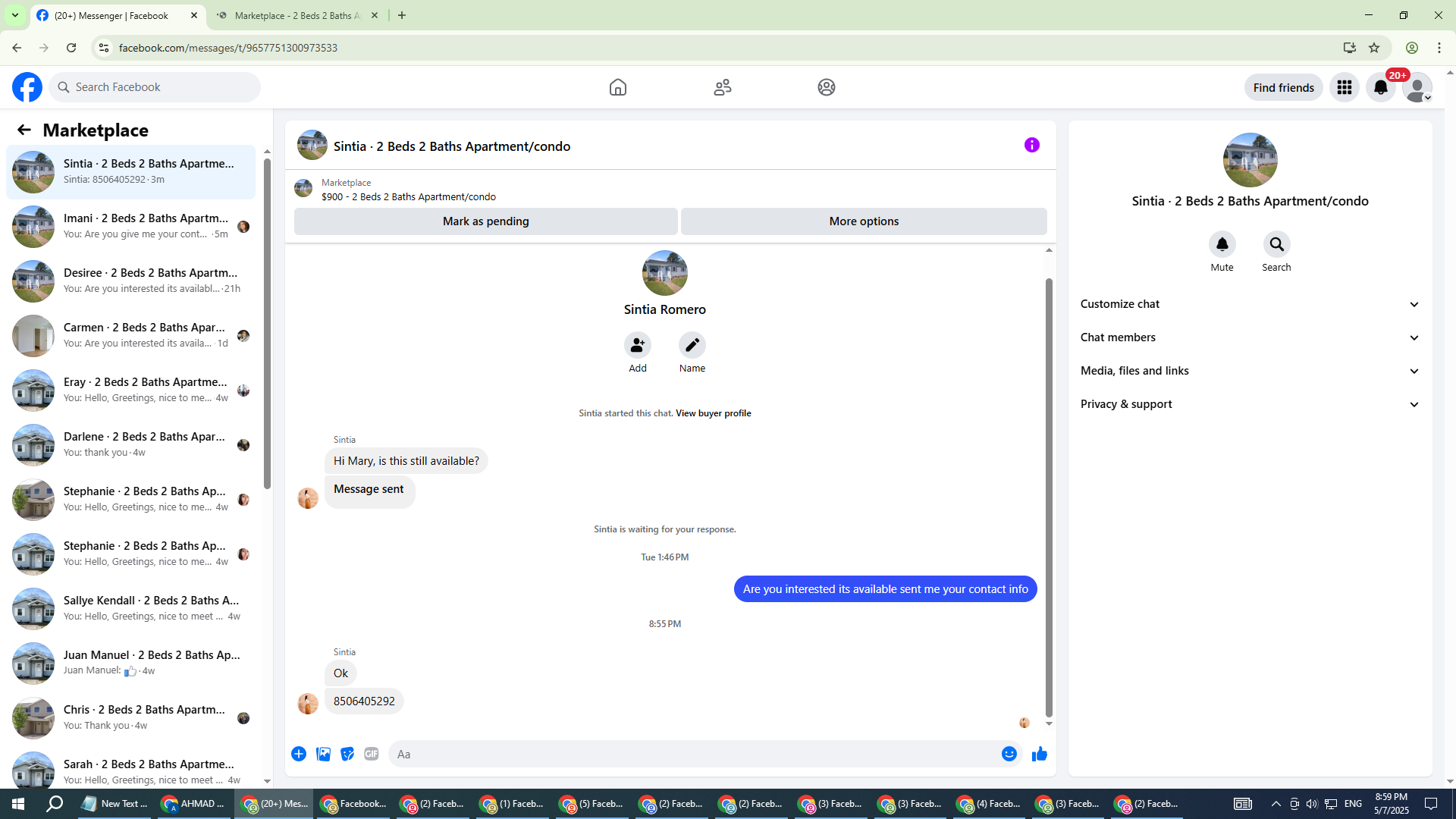The height and width of the screenshot is (819, 1456).
Task: Switch to the Marketplace browser tab
Action: 296,15
